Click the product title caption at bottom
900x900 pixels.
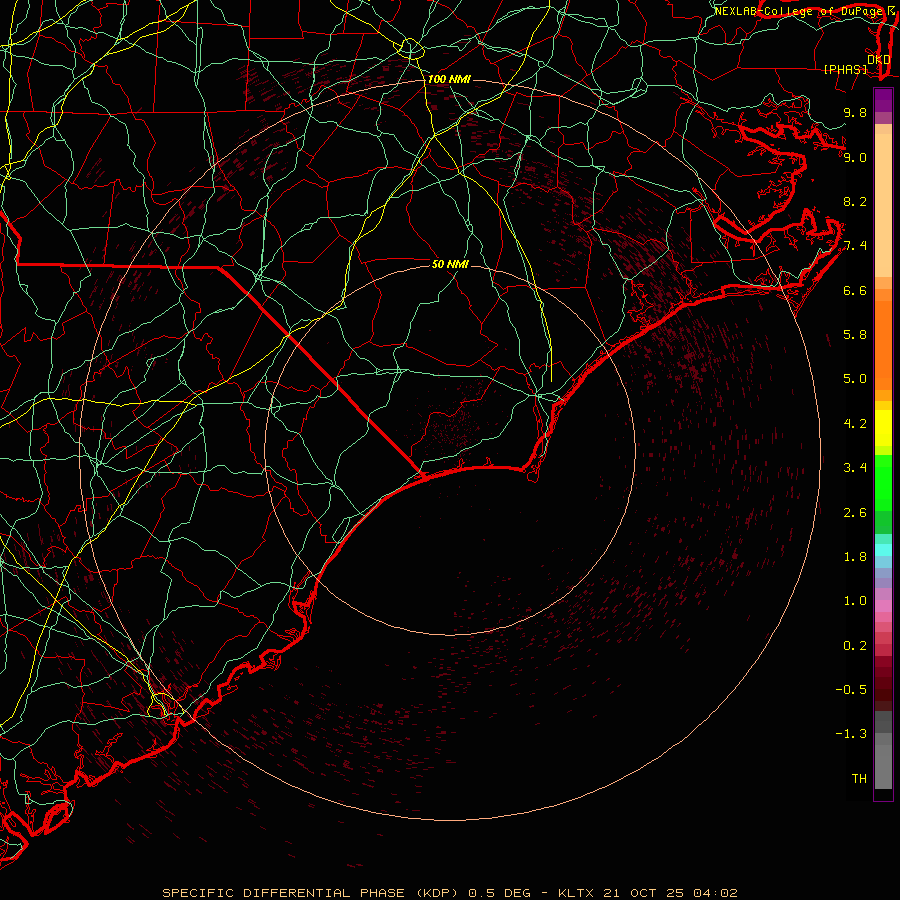pyautogui.click(x=450, y=893)
